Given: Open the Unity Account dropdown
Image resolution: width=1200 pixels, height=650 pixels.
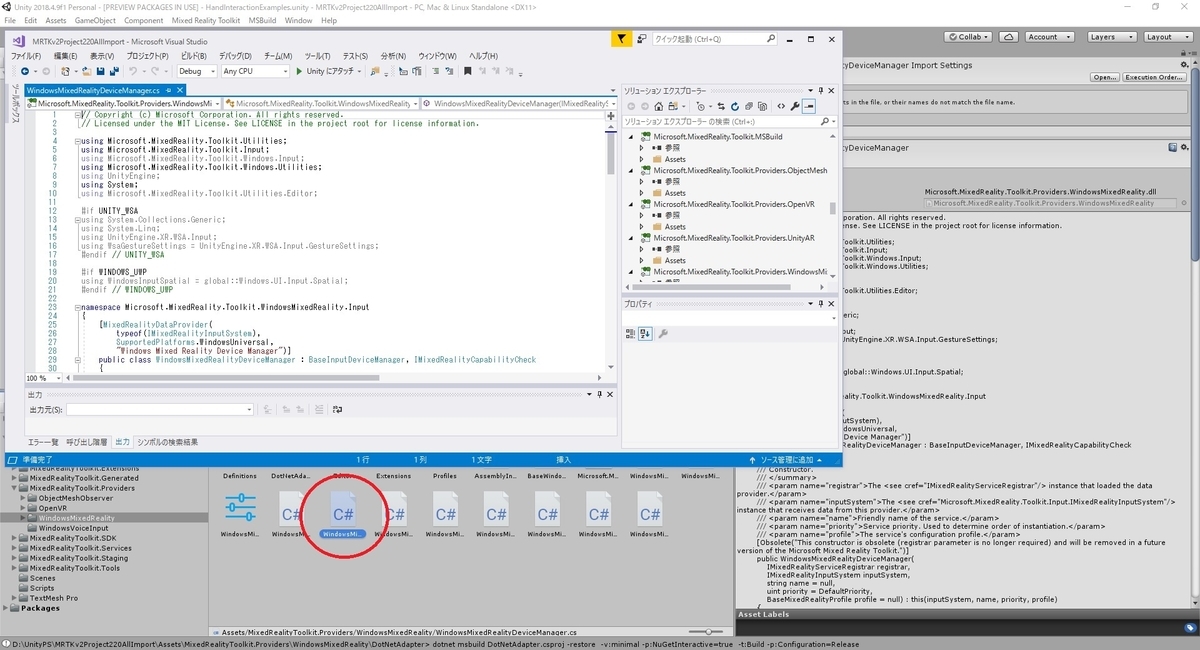Looking at the screenshot, I should [1050, 37].
